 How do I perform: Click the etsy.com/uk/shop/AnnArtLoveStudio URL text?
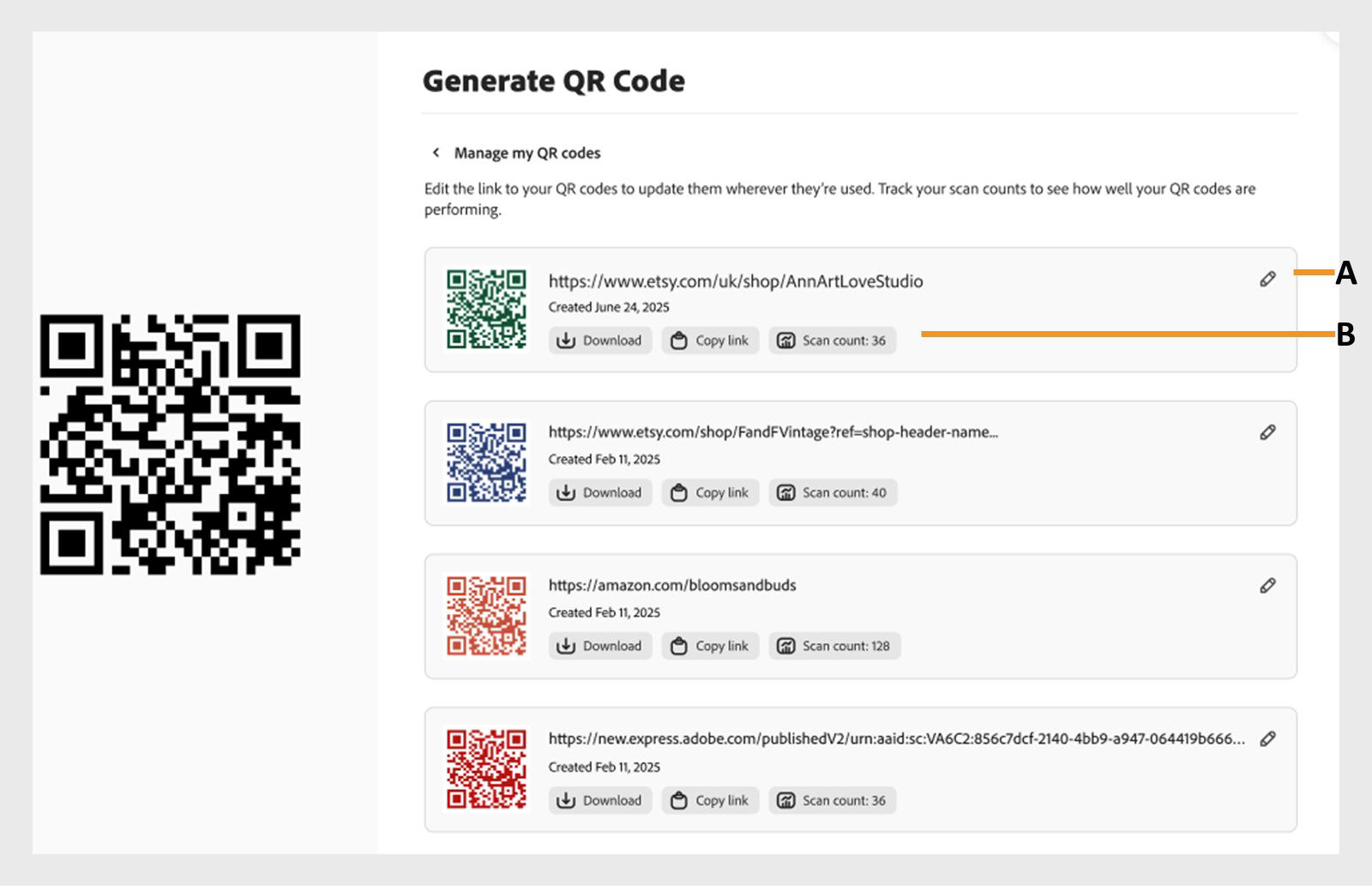click(736, 281)
